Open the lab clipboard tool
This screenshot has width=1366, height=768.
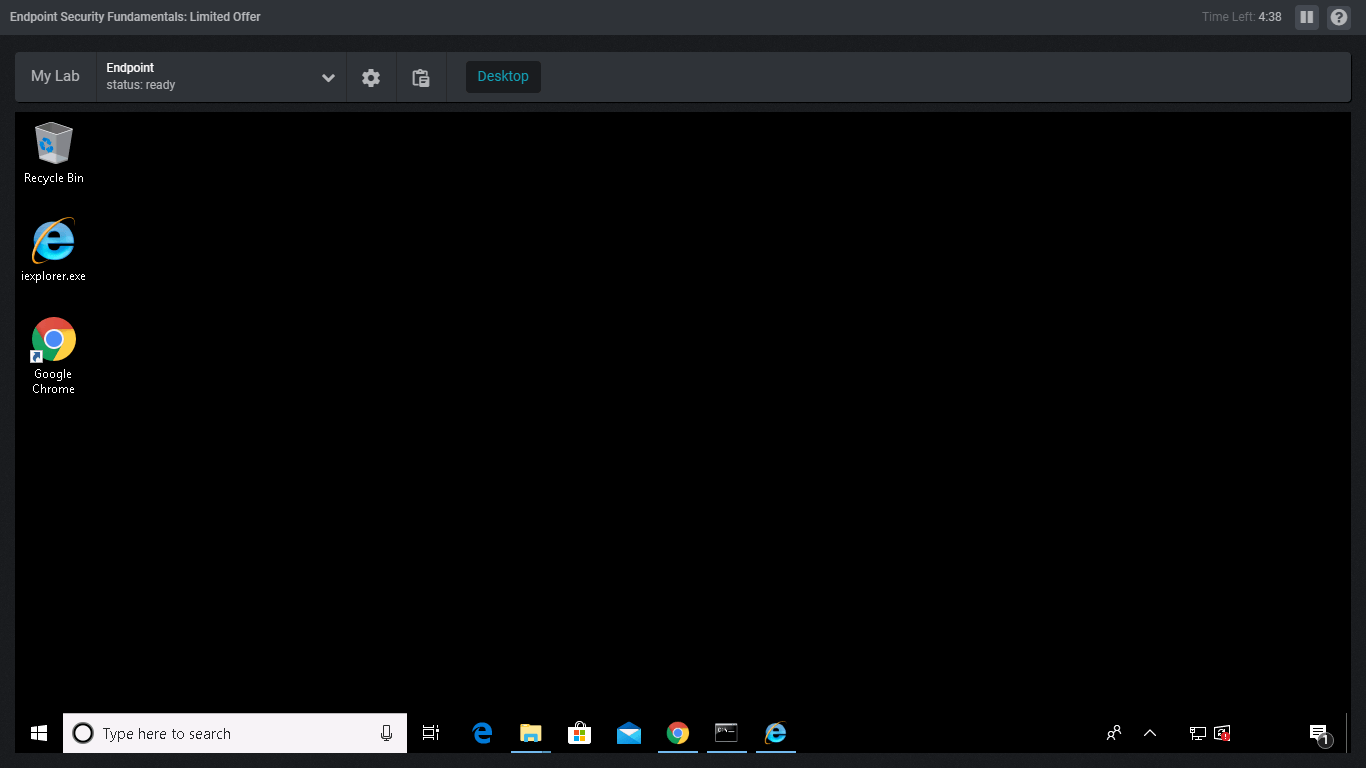(421, 78)
